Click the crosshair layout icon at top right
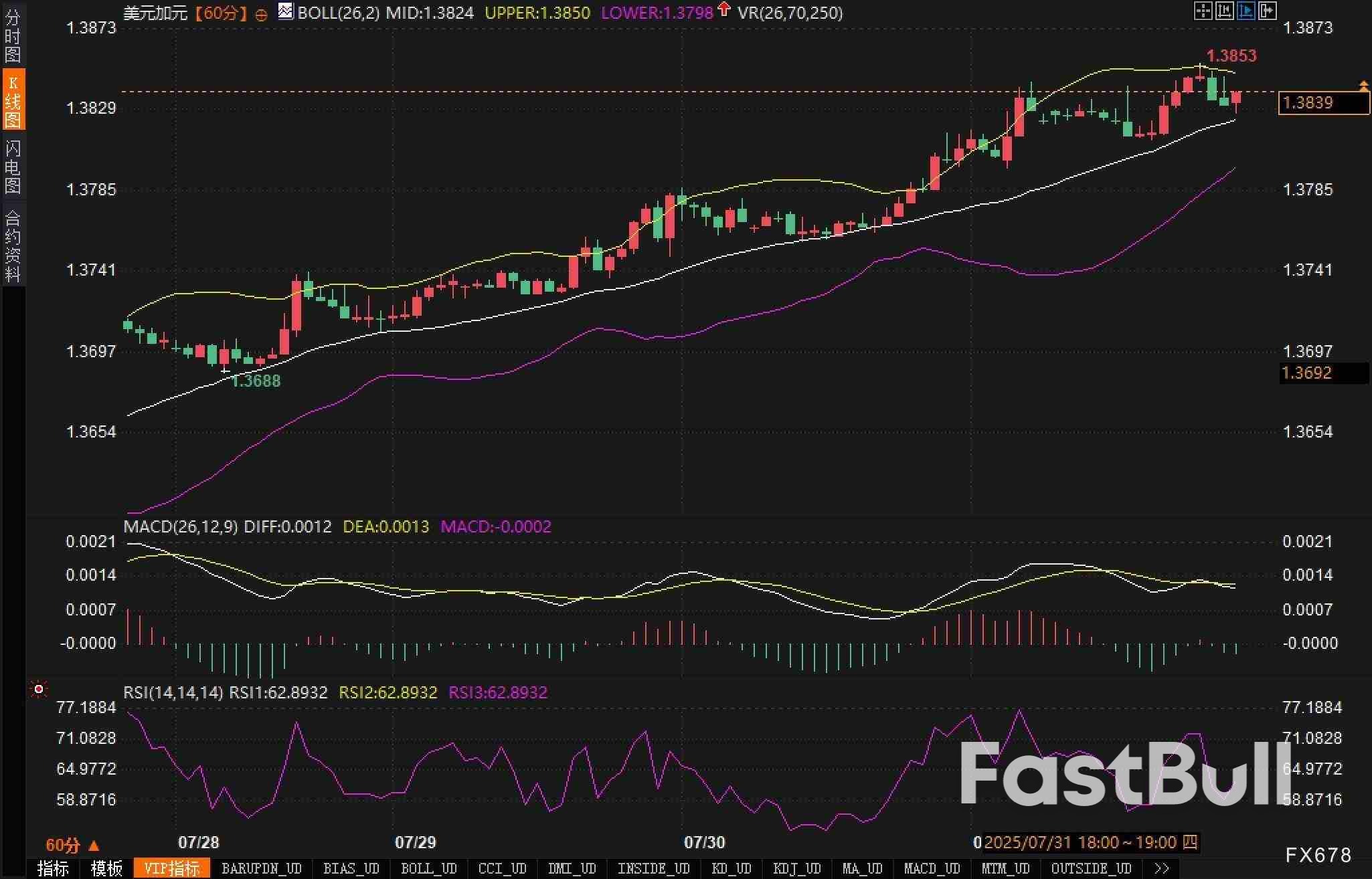Image resolution: width=1372 pixels, height=879 pixels. (1203, 11)
